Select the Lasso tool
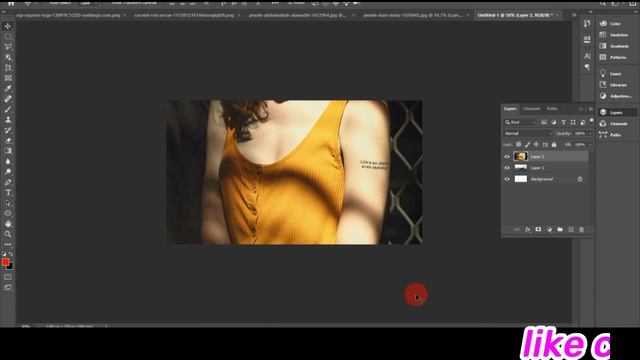The image size is (640, 360). (x=8, y=47)
